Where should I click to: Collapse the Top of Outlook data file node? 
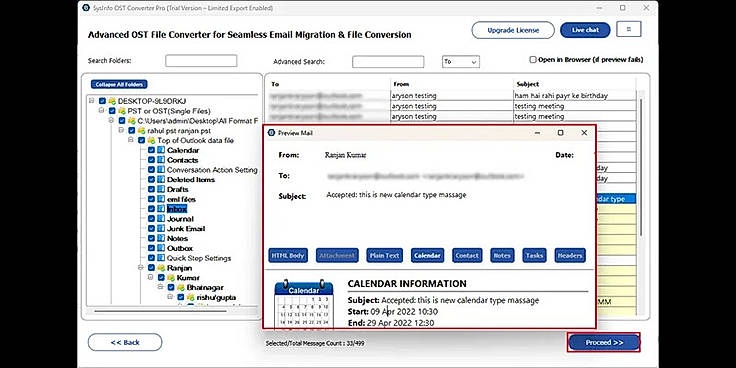click(131, 140)
